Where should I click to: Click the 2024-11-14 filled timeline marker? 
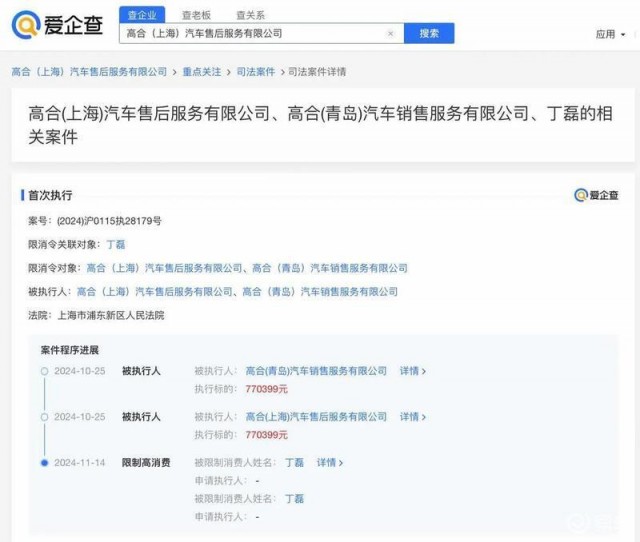click(44, 463)
